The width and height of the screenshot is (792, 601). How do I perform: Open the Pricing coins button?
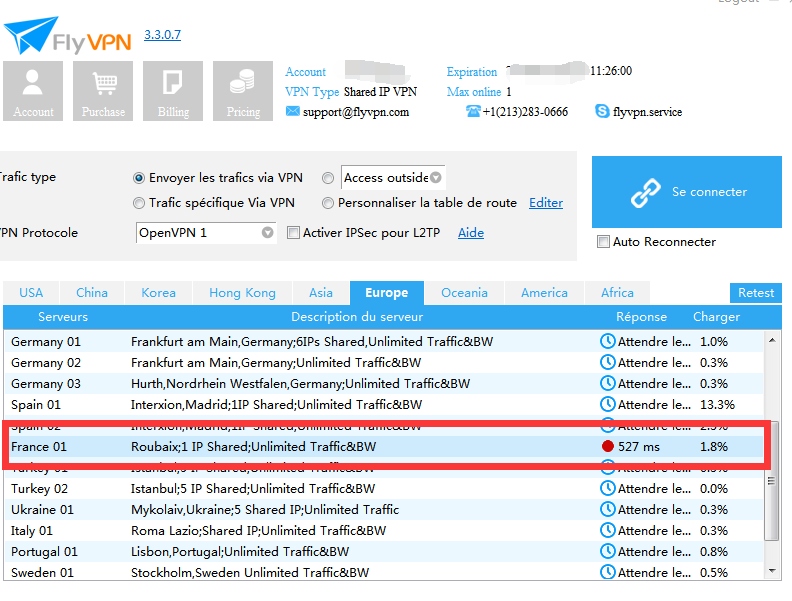243,91
